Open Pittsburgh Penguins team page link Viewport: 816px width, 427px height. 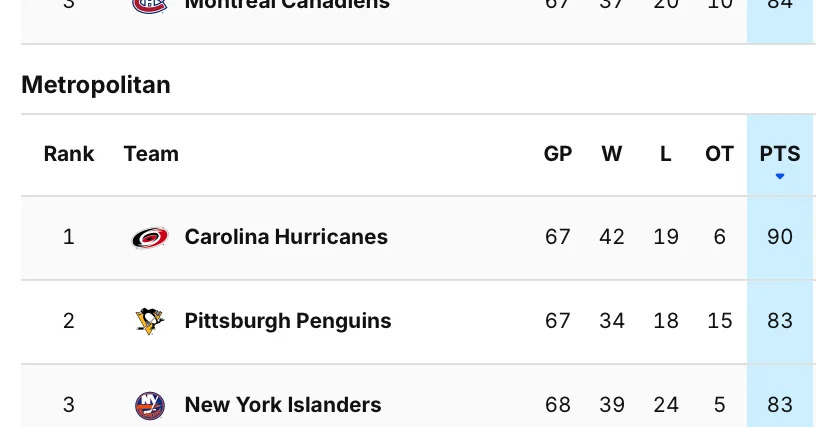(x=288, y=321)
